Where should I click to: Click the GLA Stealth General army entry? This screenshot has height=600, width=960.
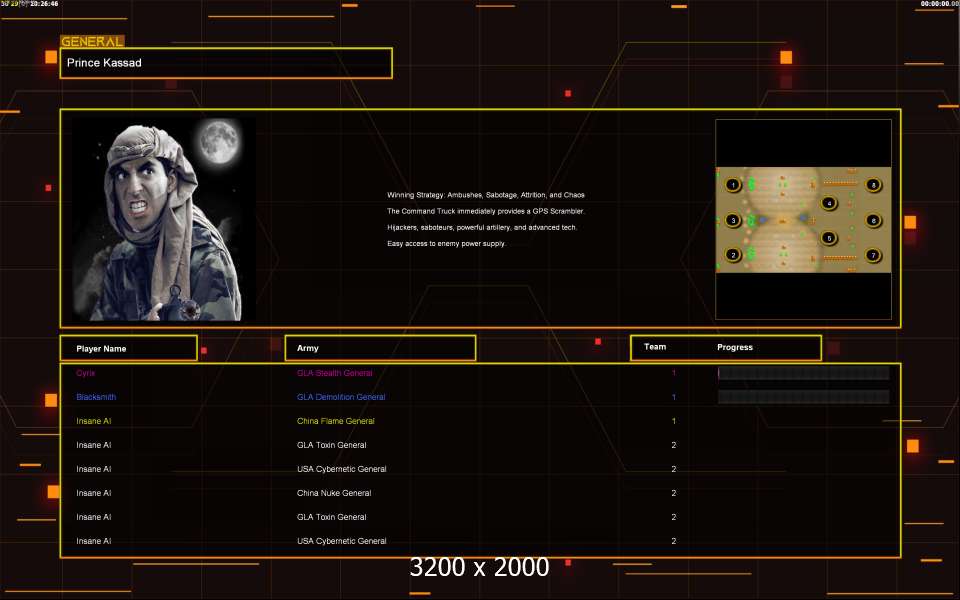(334, 373)
